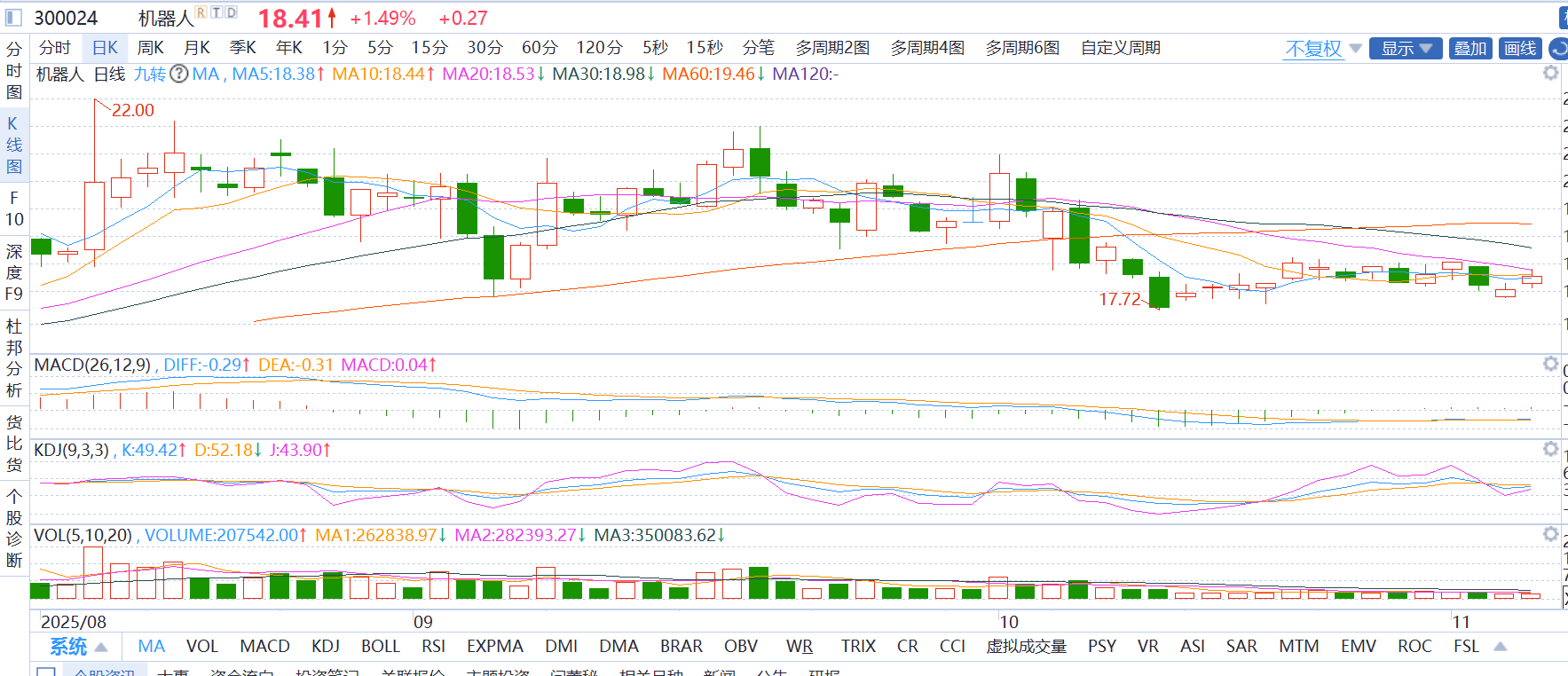The height and width of the screenshot is (676, 1568).
Task: Click the VOLUME:207542.00 value
Action: pyautogui.click(x=225, y=535)
